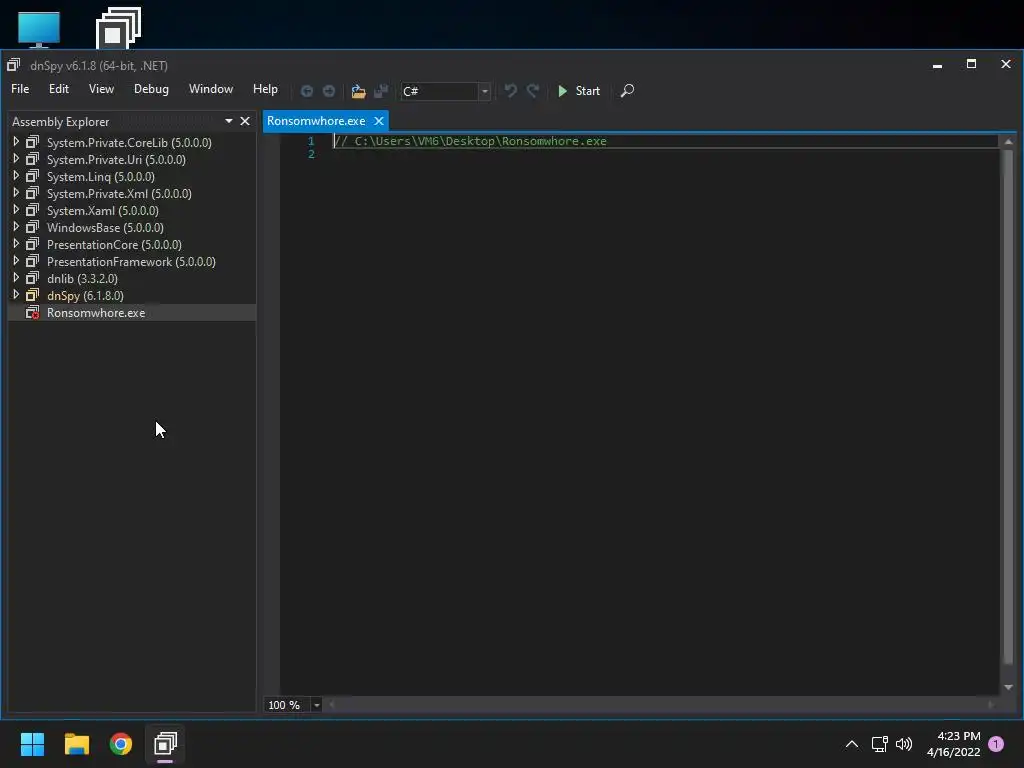Screen dimensions: 1024x768
Task: Open the Windows Start menu
Action: [32, 744]
